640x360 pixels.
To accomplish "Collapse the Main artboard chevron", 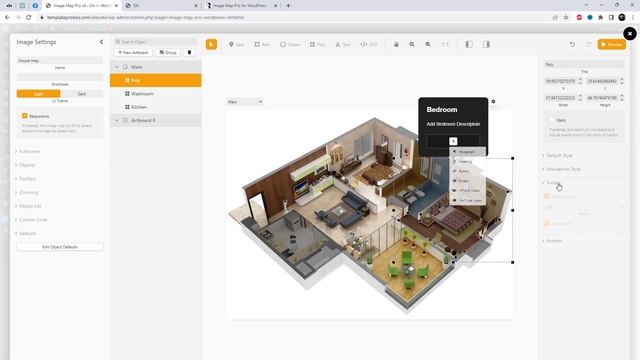I will [x=117, y=67].
